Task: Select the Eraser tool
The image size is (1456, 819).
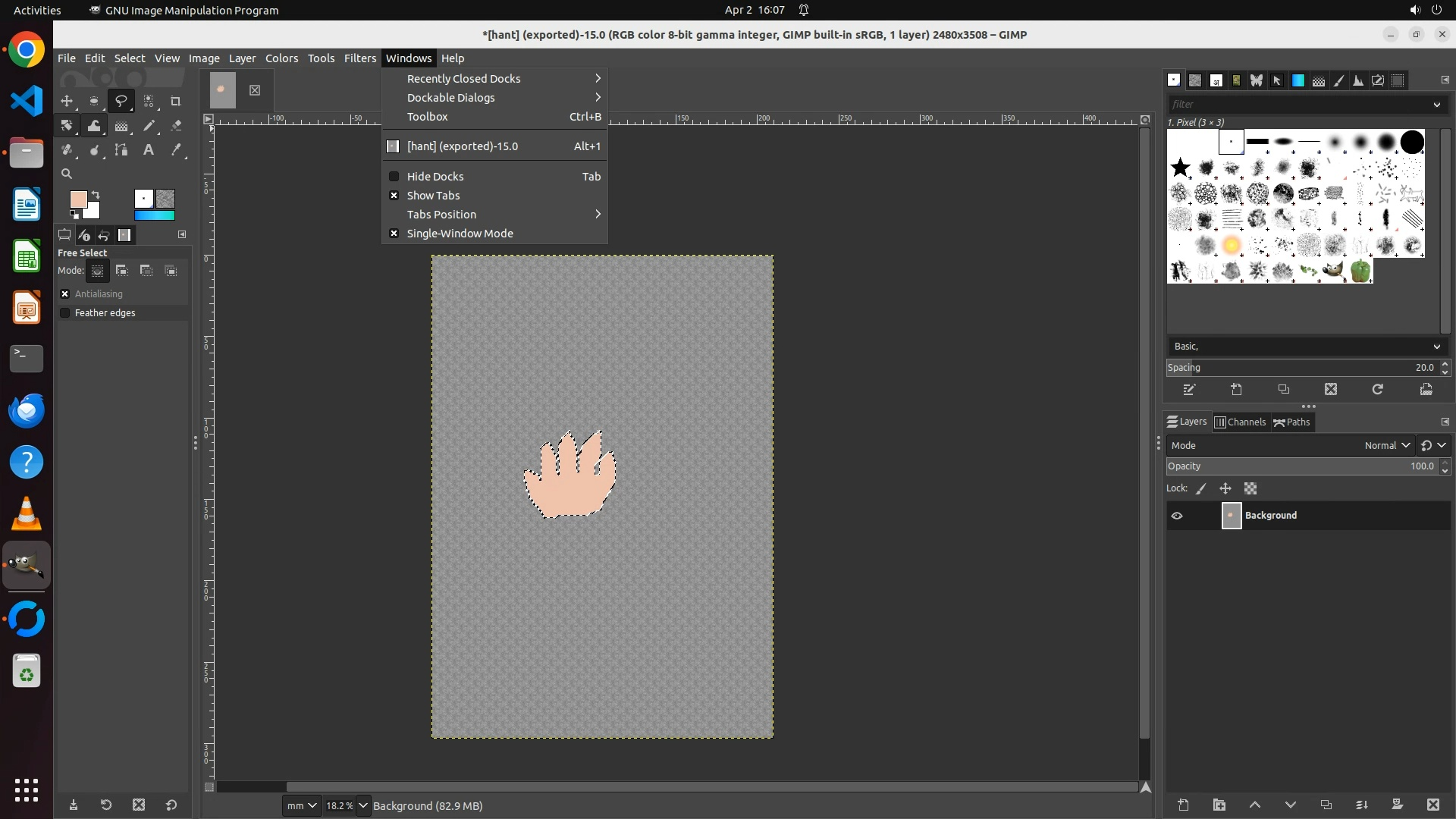Action: 176,126
